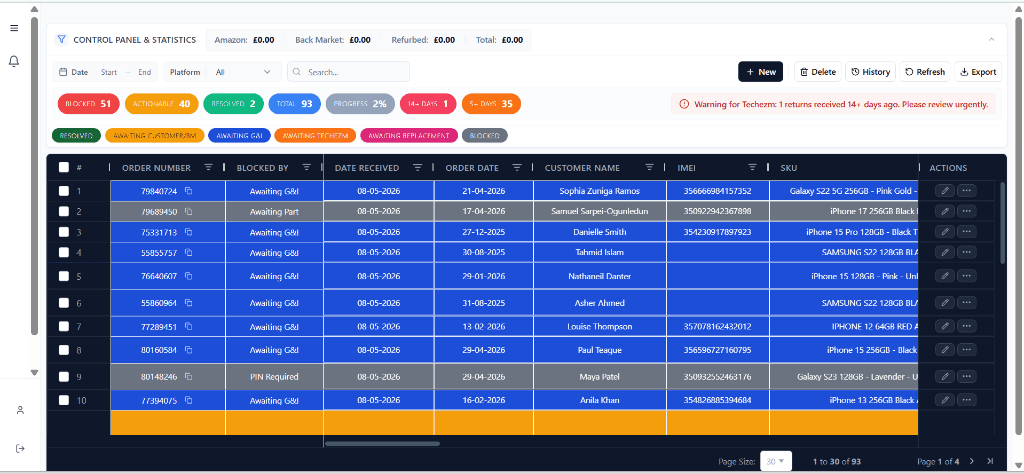Edit row 1 with pencil icon
Screen dimensions: 1024x474
coord(944,191)
